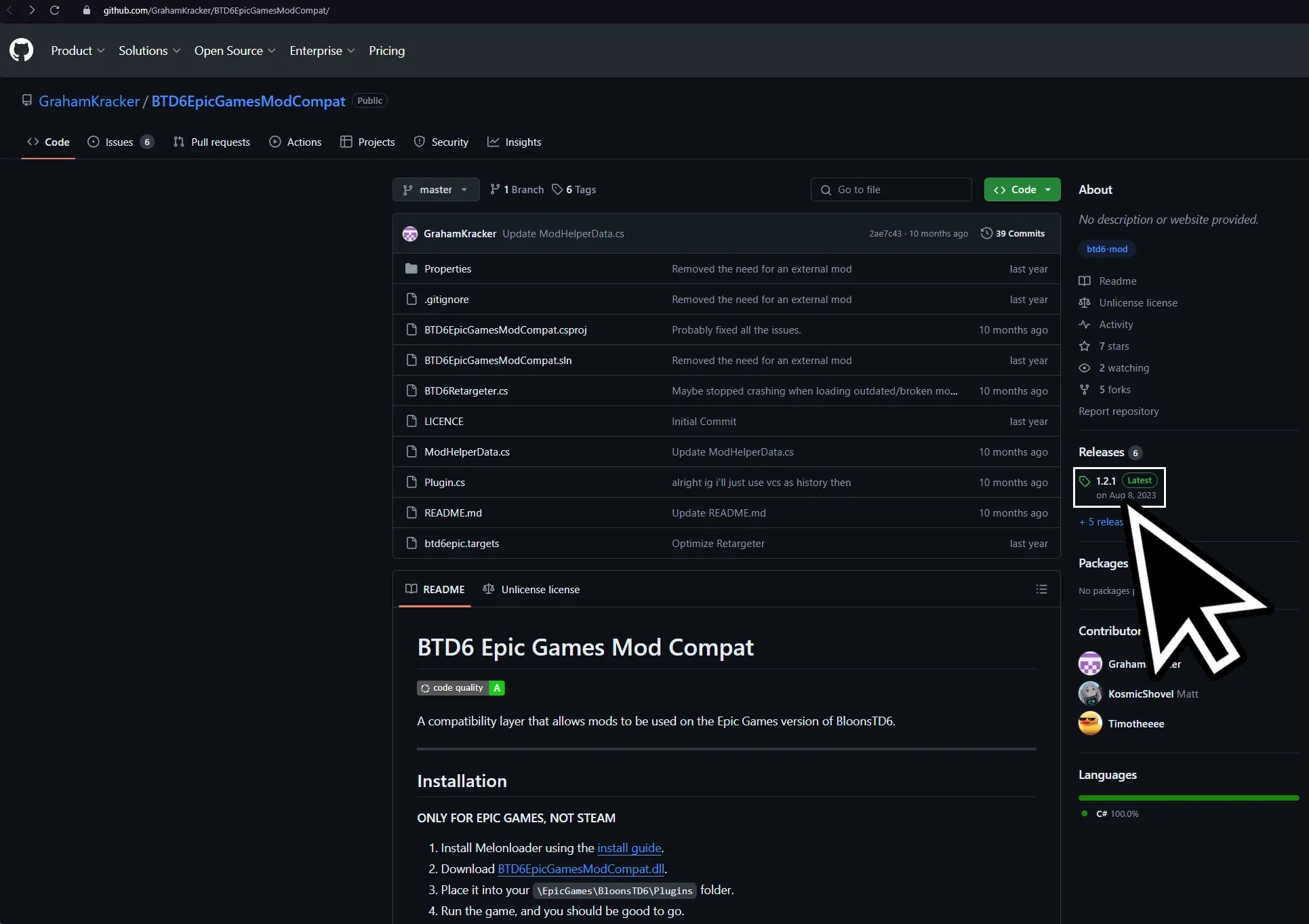This screenshot has width=1309, height=924.
Task: Click Go to file search button
Action: (890, 189)
